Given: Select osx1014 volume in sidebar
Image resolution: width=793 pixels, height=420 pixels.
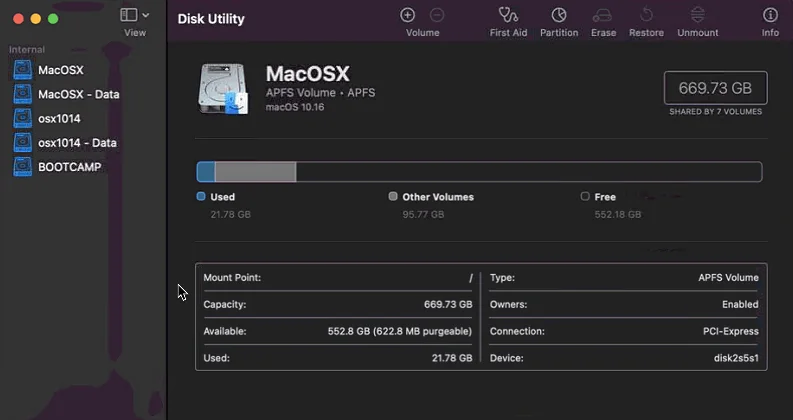Looking at the screenshot, I should coord(59,118).
